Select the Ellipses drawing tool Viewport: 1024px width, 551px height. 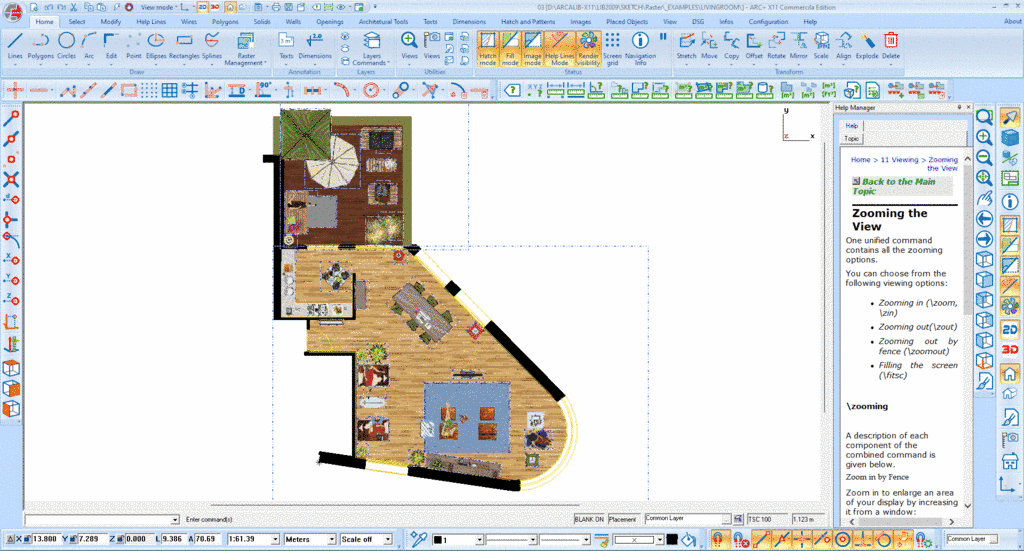click(x=156, y=45)
